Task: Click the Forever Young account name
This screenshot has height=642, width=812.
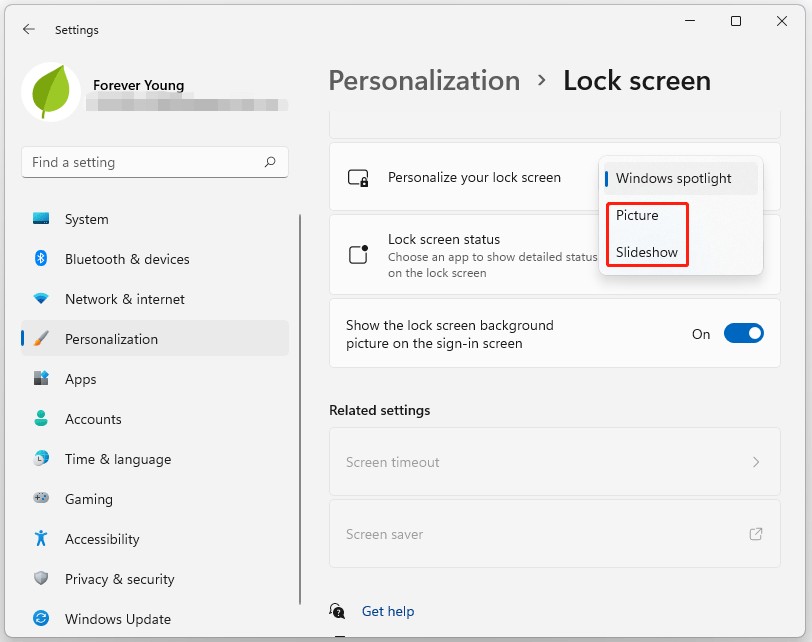Action: 138,85
